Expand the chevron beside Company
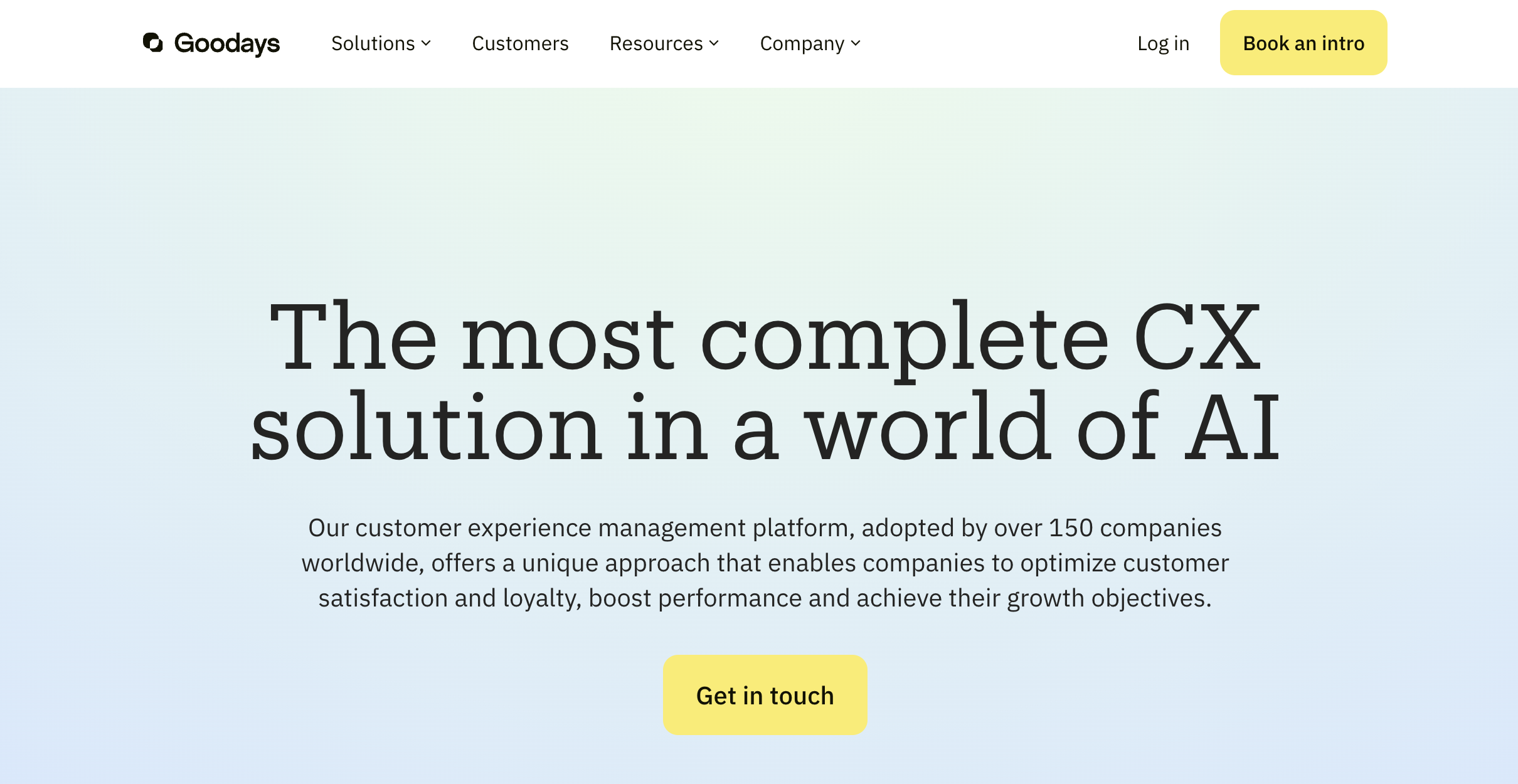Viewport: 1518px width, 784px height. pyautogui.click(x=856, y=43)
